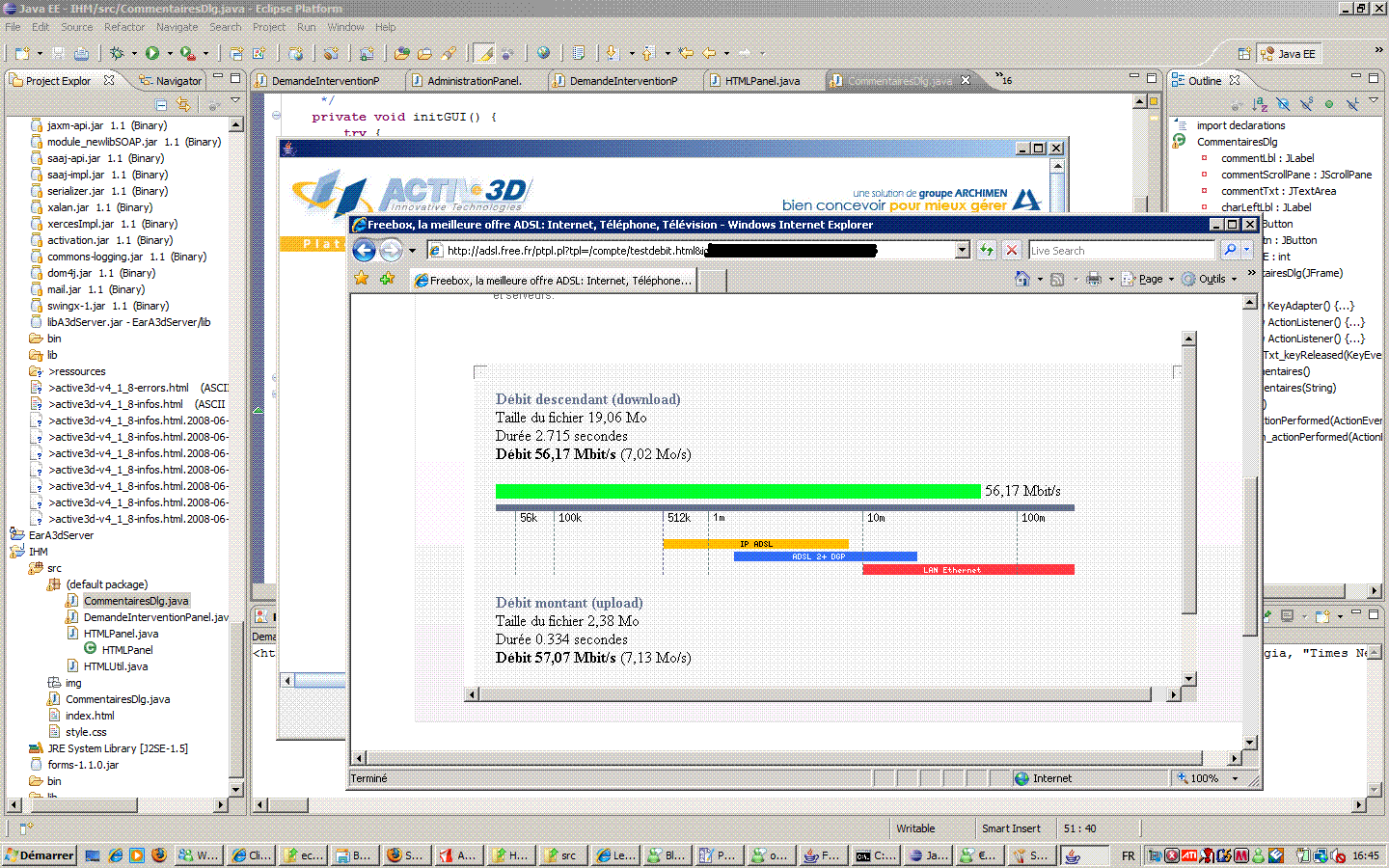
Task: Click the Last Edit Location arrow icon
Action: coord(686,53)
